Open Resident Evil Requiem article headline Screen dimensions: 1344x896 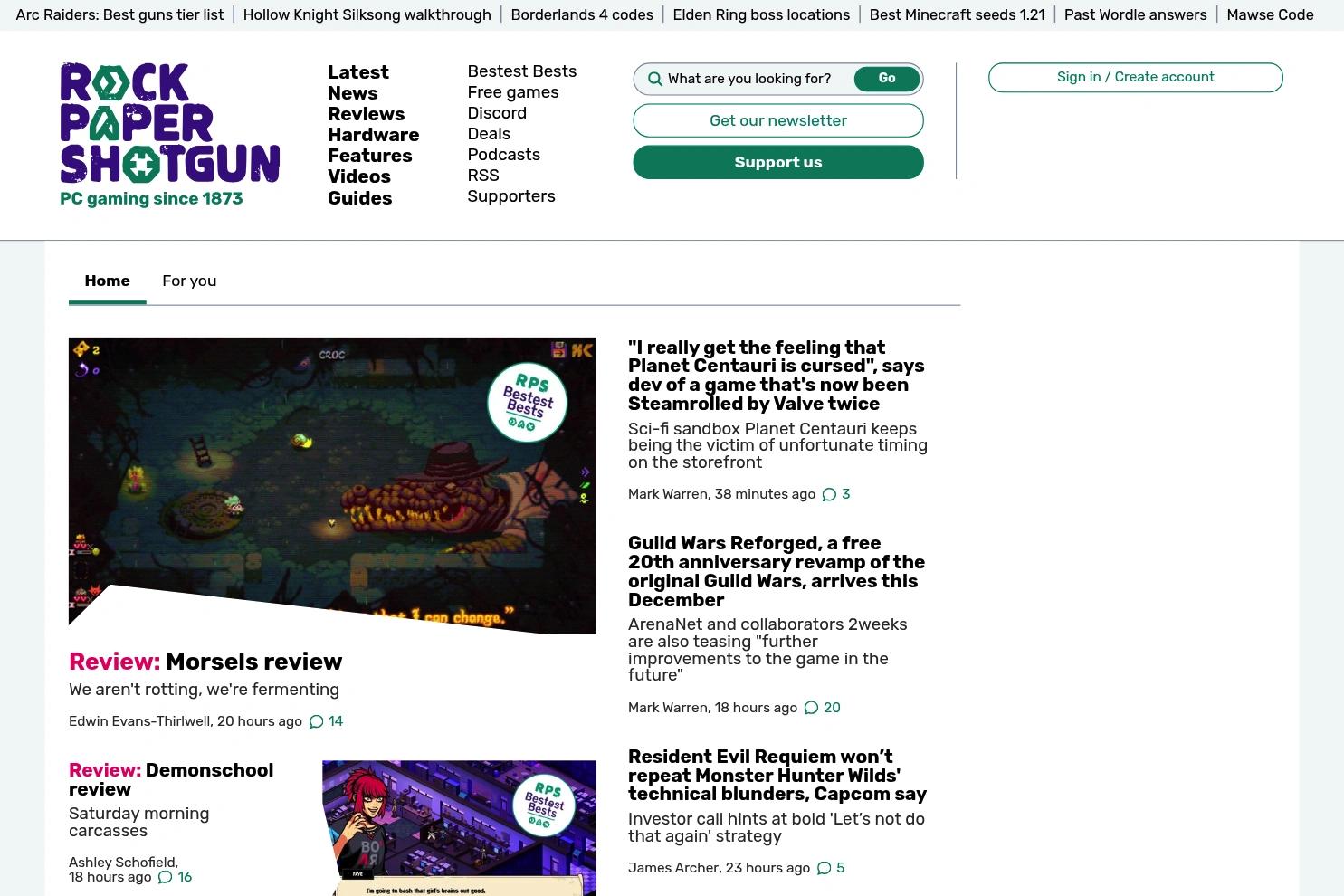point(777,776)
